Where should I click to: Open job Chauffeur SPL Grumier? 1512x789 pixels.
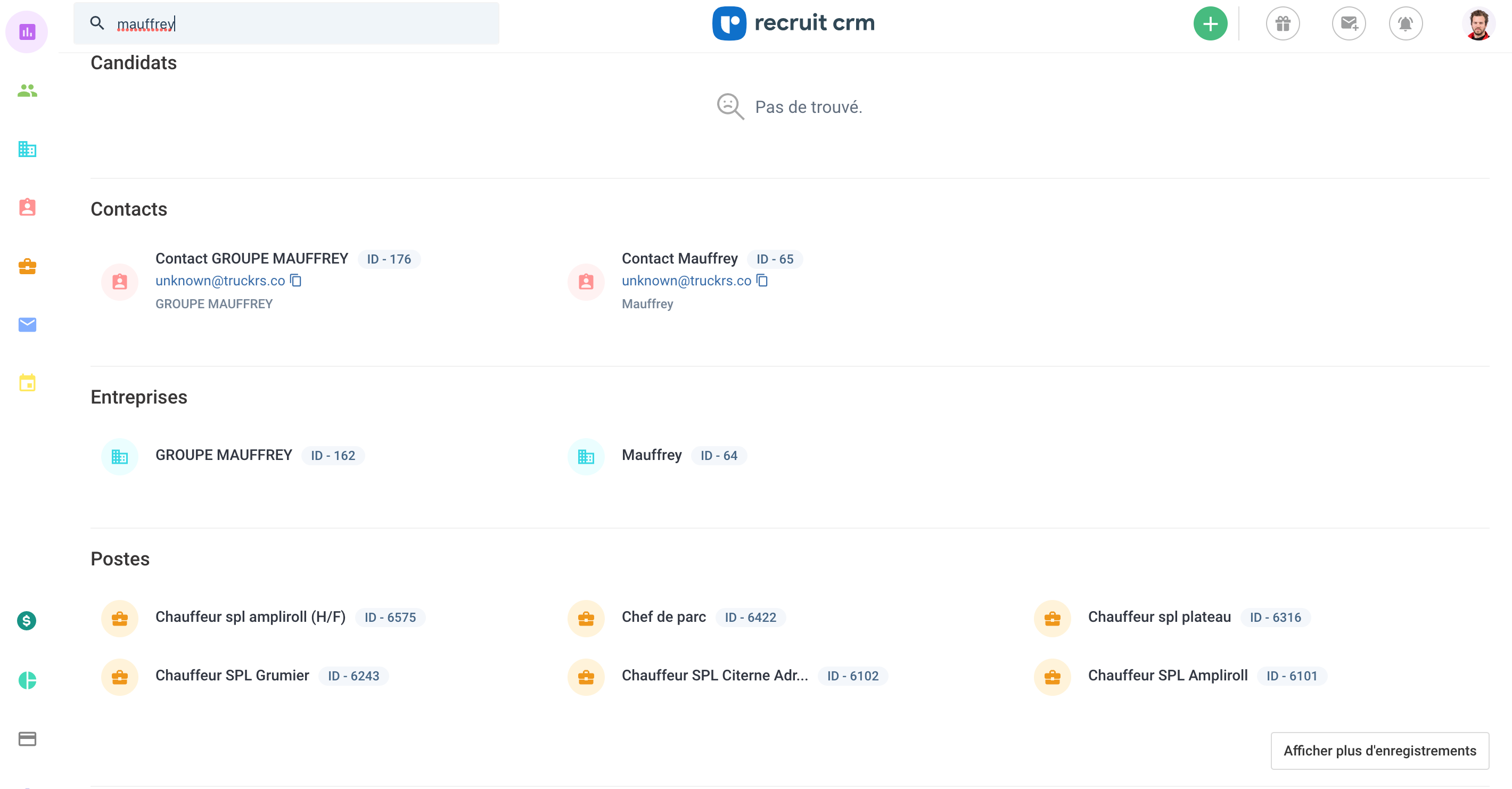click(233, 676)
